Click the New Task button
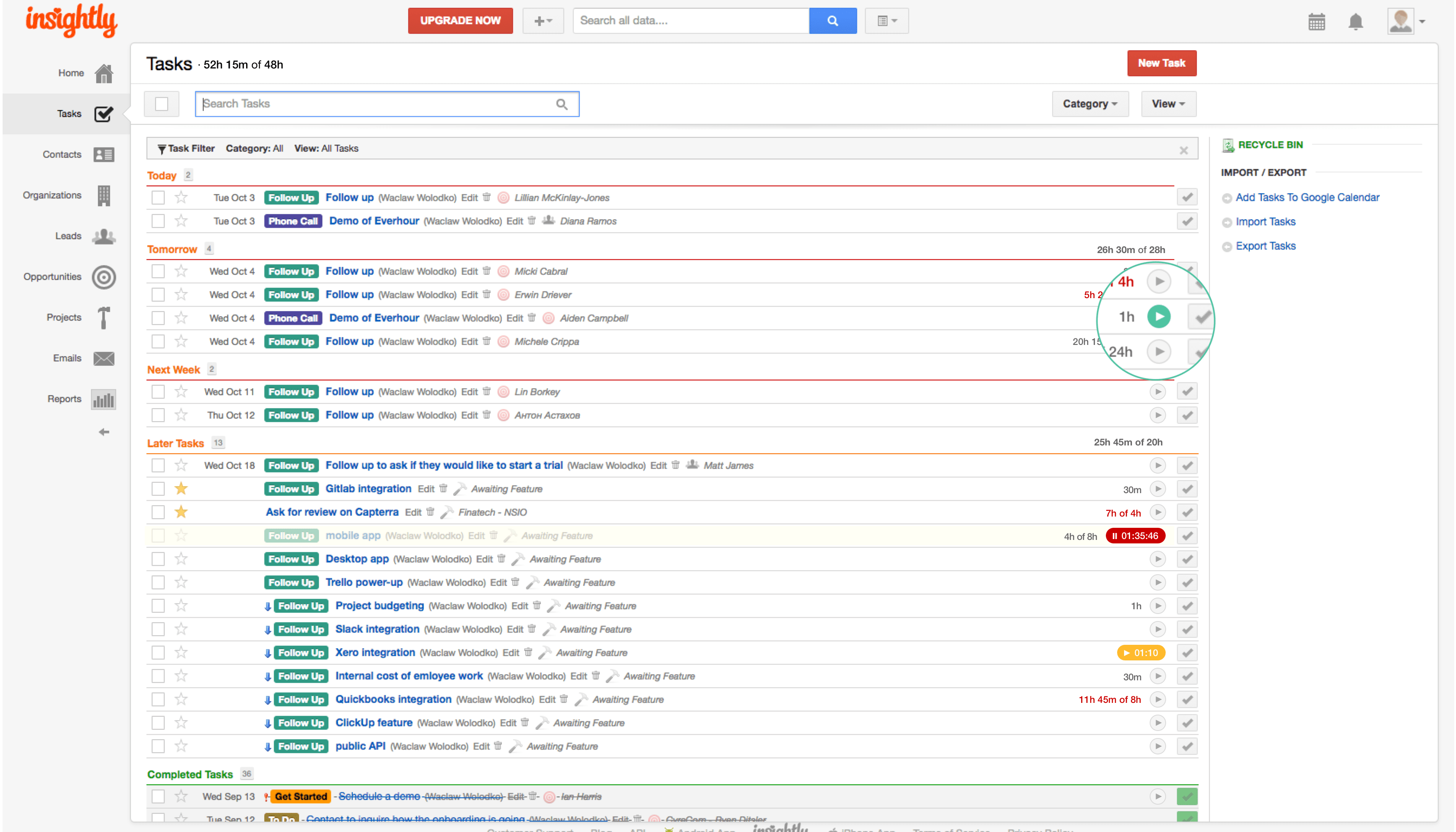This screenshot has height=832, width=1456. click(x=1161, y=63)
